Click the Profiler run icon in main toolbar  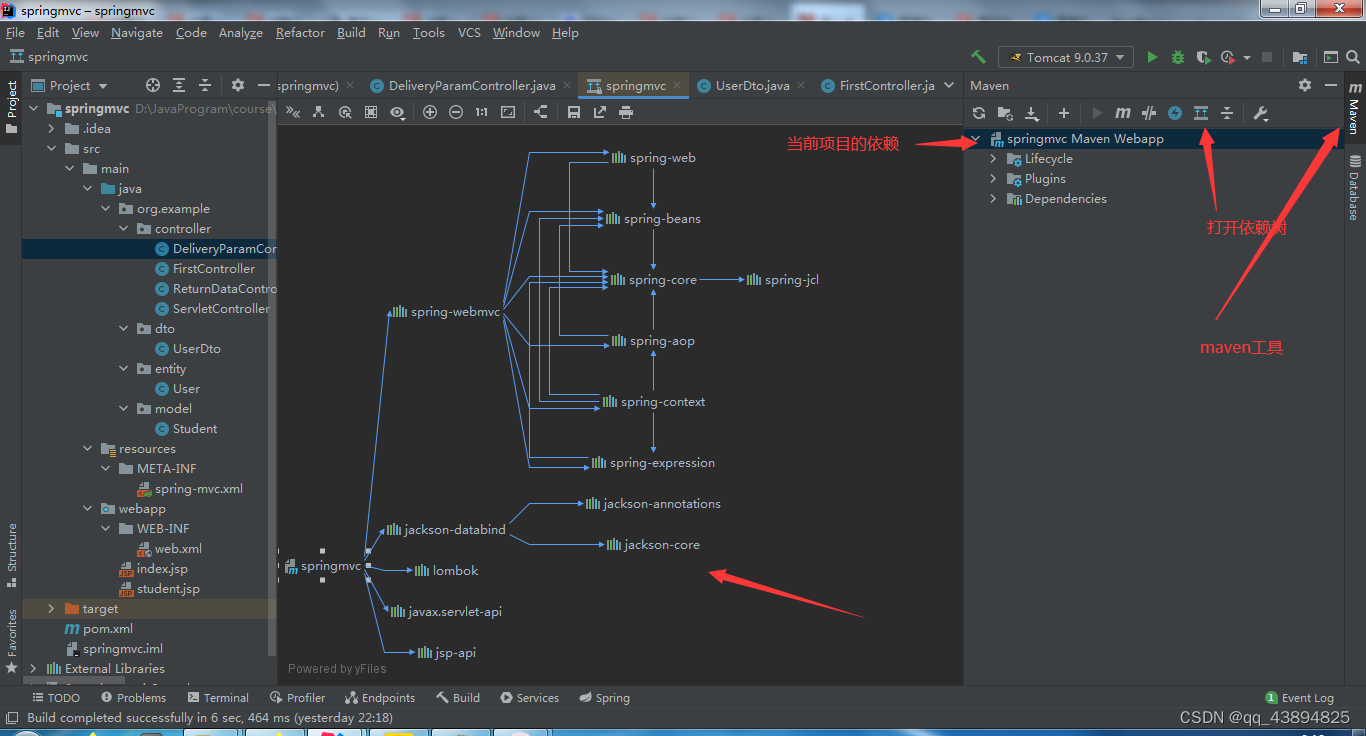point(1229,57)
